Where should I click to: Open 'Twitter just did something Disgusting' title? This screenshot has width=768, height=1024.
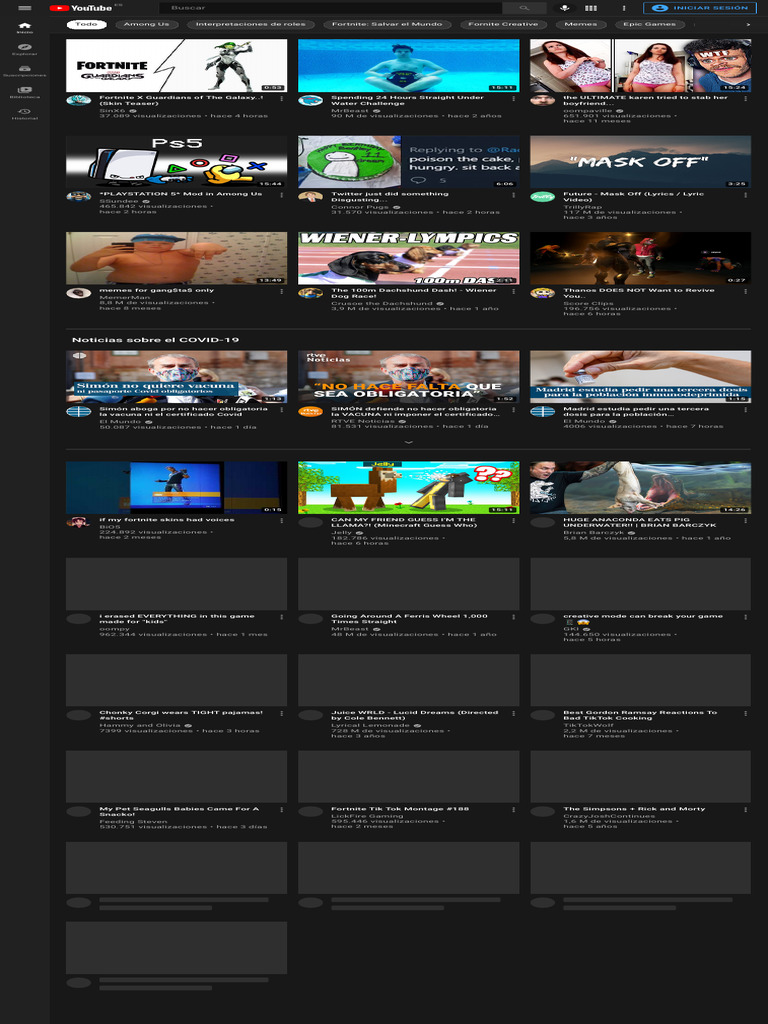click(390, 197)
